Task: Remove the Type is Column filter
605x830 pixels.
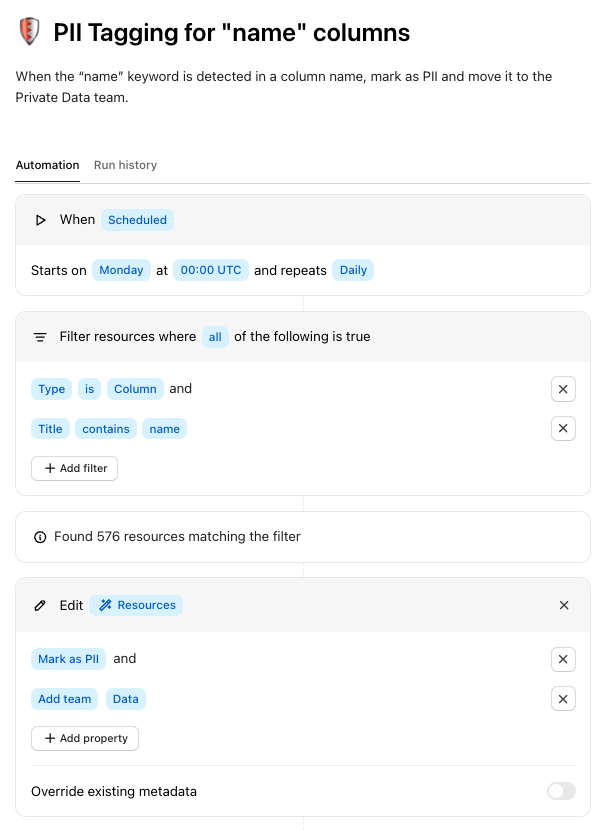Action: pyautogui.click(x=563, y=389)
